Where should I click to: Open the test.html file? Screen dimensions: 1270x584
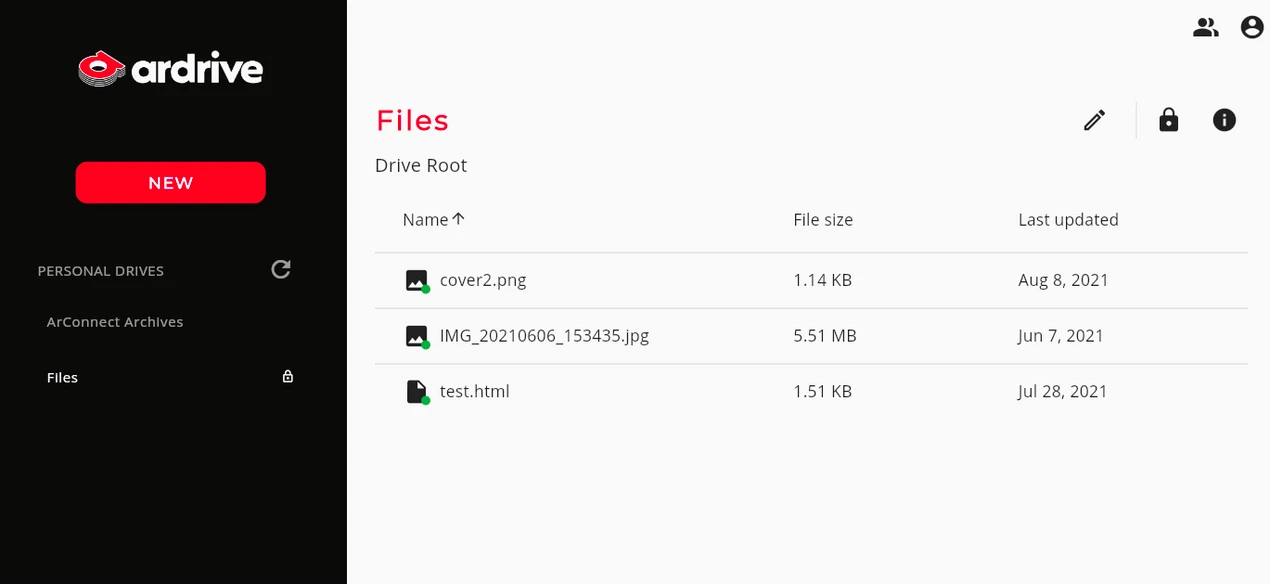tap(475, 392)
